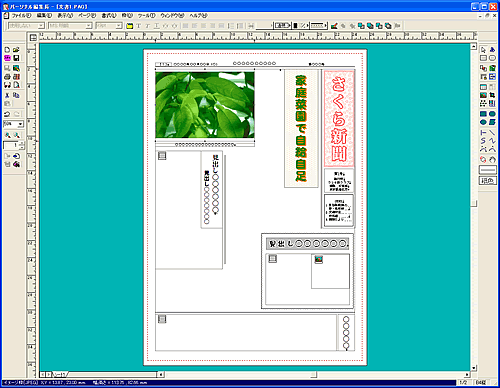Open the zoom percentage dropdown
The width and height of the screenshot is (500, 388).
[x=21, y=124]
